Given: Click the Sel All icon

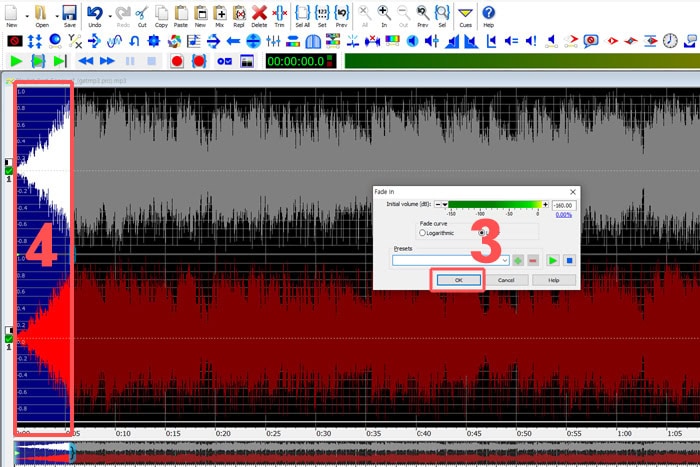Looking at the screenshot, I should tap(302, 16).
